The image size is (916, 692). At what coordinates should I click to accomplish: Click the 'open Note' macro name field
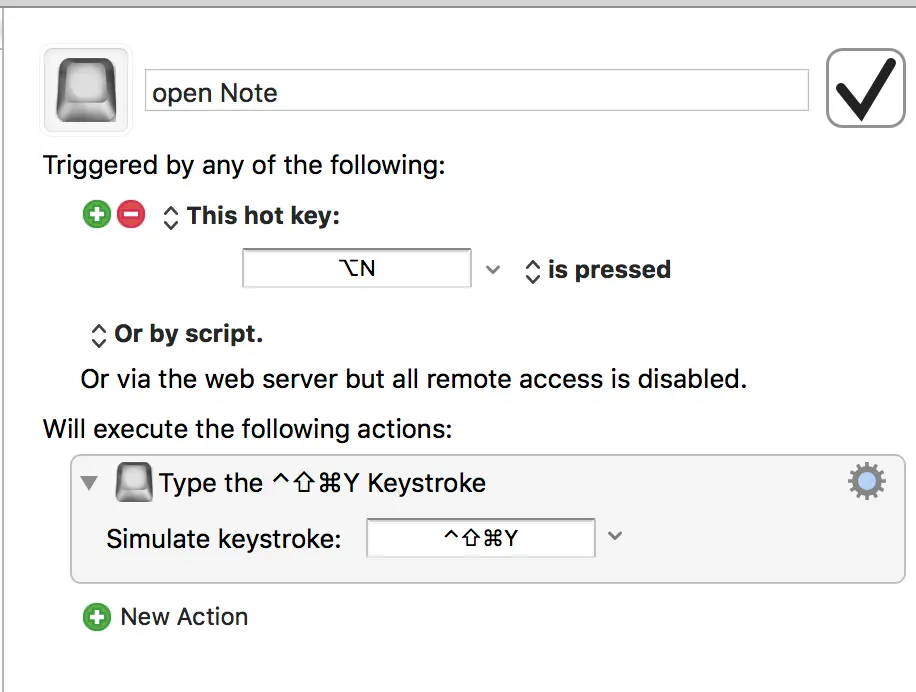(476, 91)
